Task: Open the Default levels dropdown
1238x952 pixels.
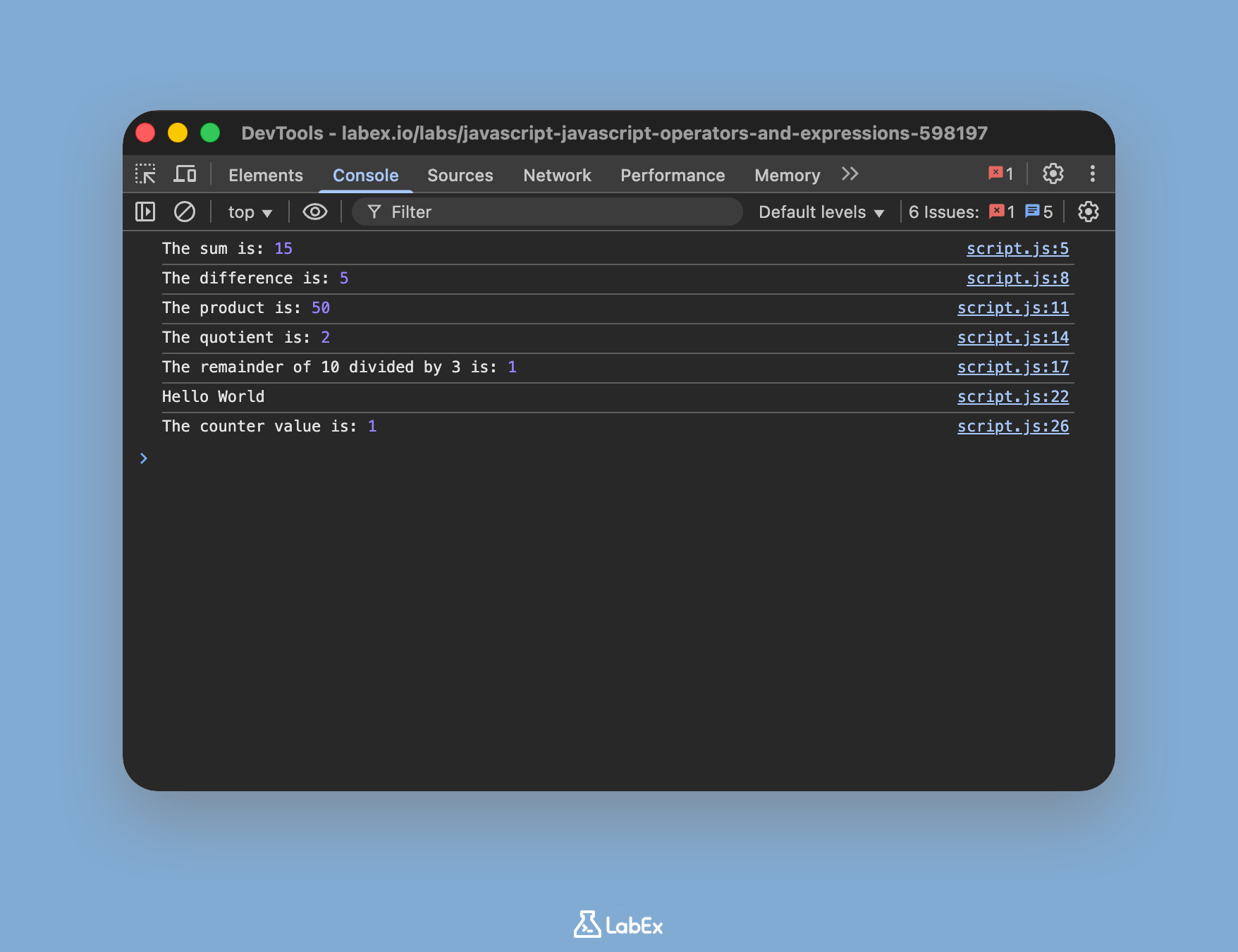Action: tap(820, 212)
